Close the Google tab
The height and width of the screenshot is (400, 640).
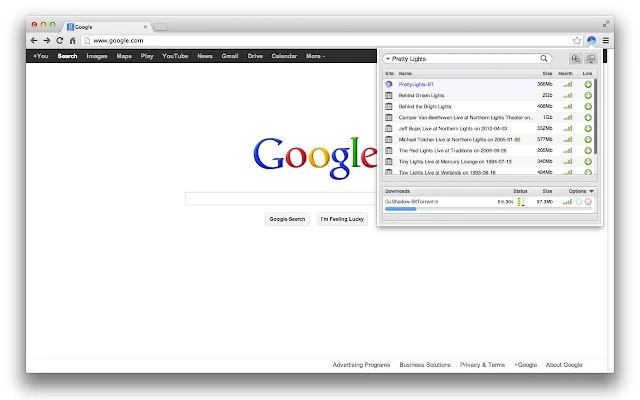[x=145, y=27]
